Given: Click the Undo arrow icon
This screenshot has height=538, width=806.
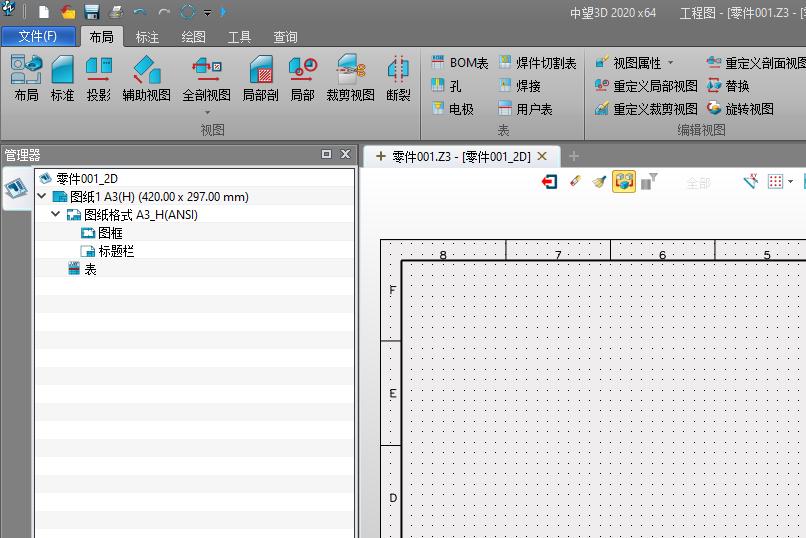Looking at the screenshot, I should click(140, 11).
